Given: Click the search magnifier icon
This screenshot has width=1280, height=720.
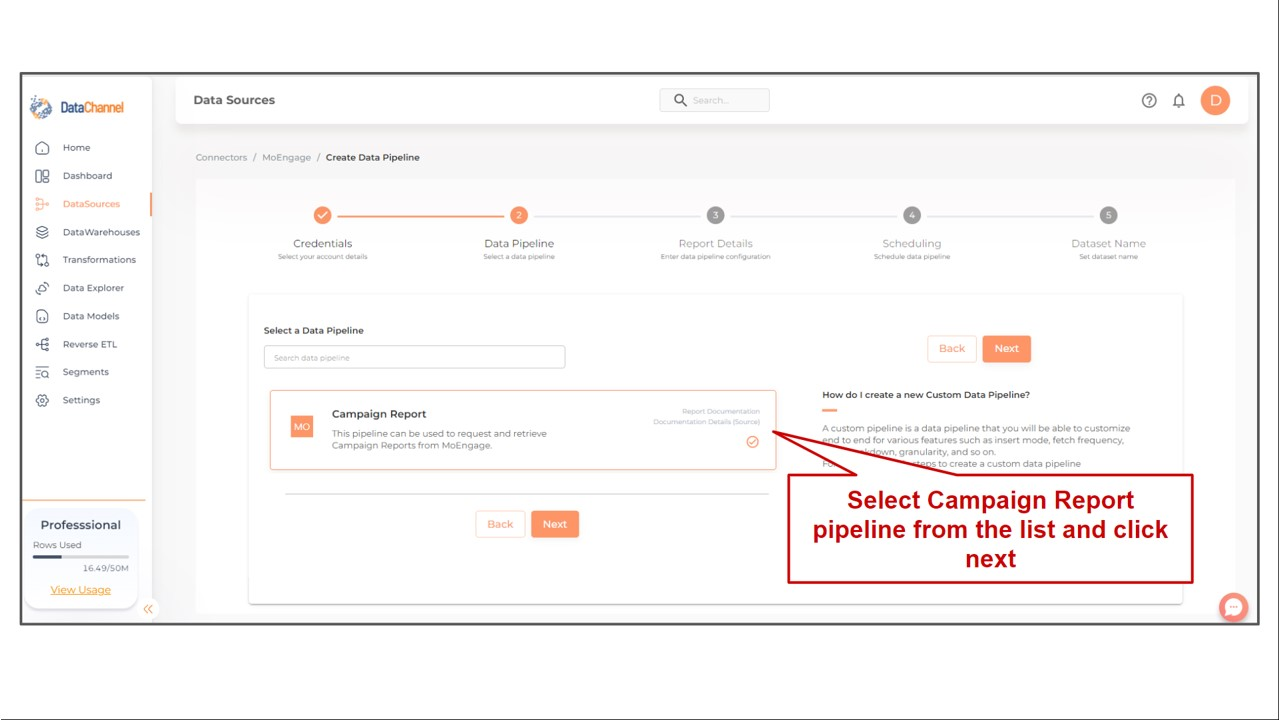Looking at the screenshot, I should (x=680, y=100).
